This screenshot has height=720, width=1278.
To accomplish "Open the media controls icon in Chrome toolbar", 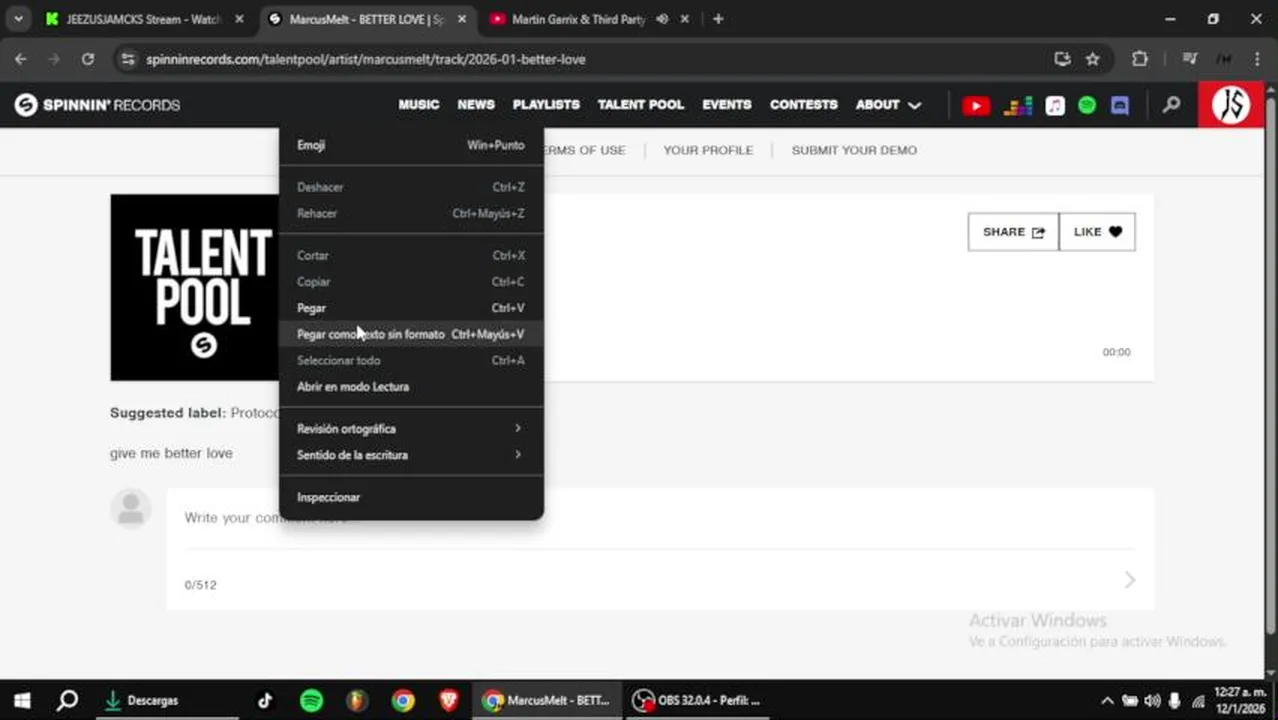I will (x=1189, y=59).
